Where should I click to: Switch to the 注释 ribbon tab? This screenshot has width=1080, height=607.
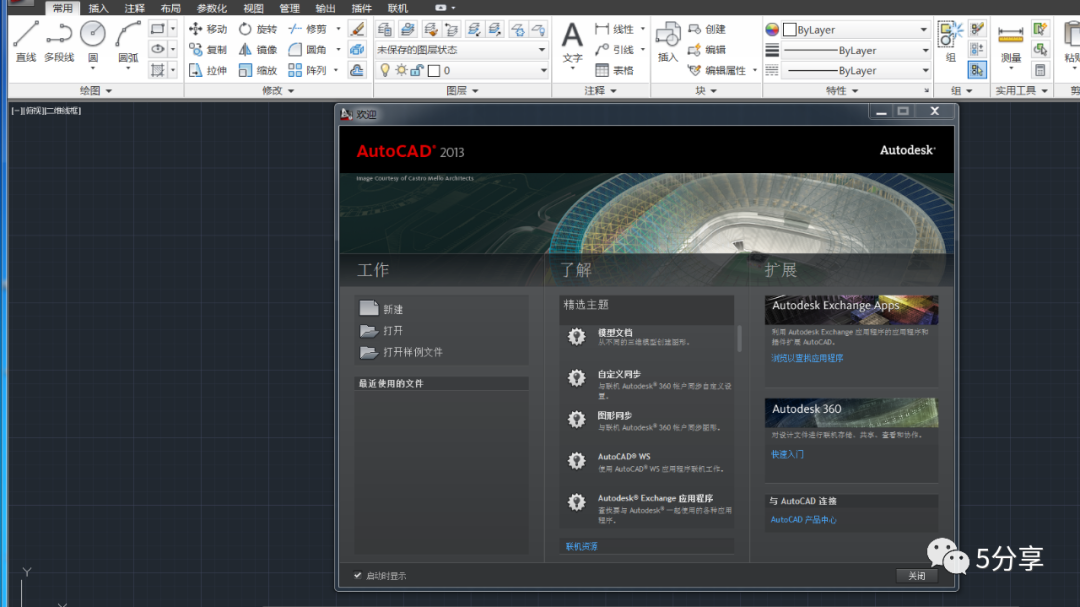click(134, 8)
